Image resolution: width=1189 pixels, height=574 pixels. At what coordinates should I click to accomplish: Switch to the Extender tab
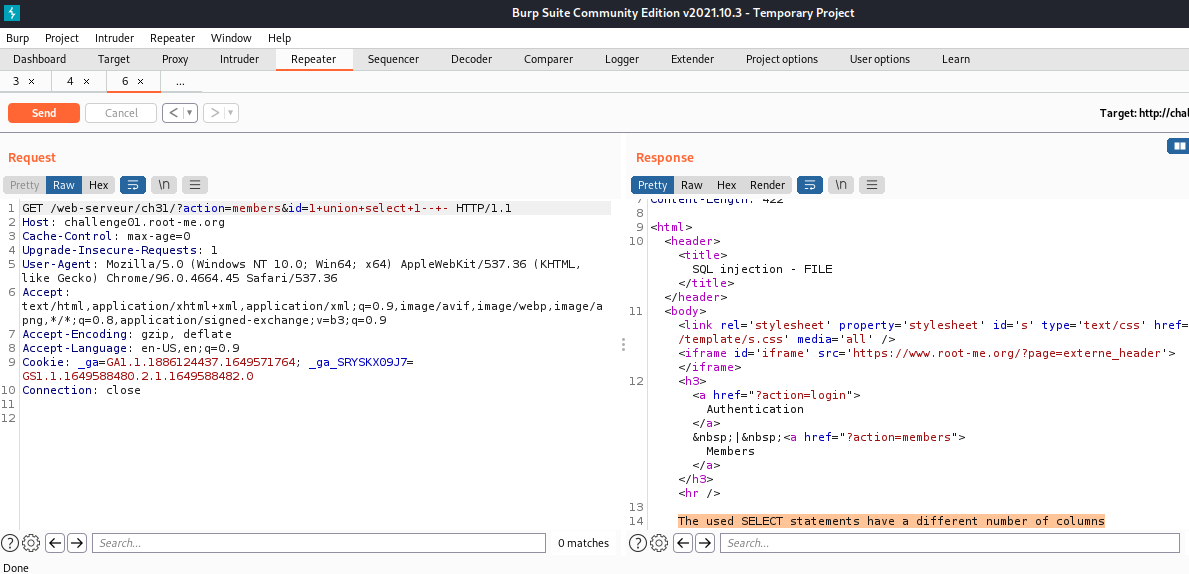point(692,59)
